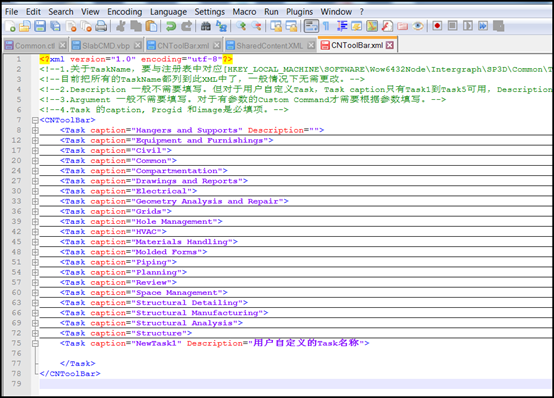Expand the Hangers and Supports Task fold
554x398 pixels.
tap(35, 130)
